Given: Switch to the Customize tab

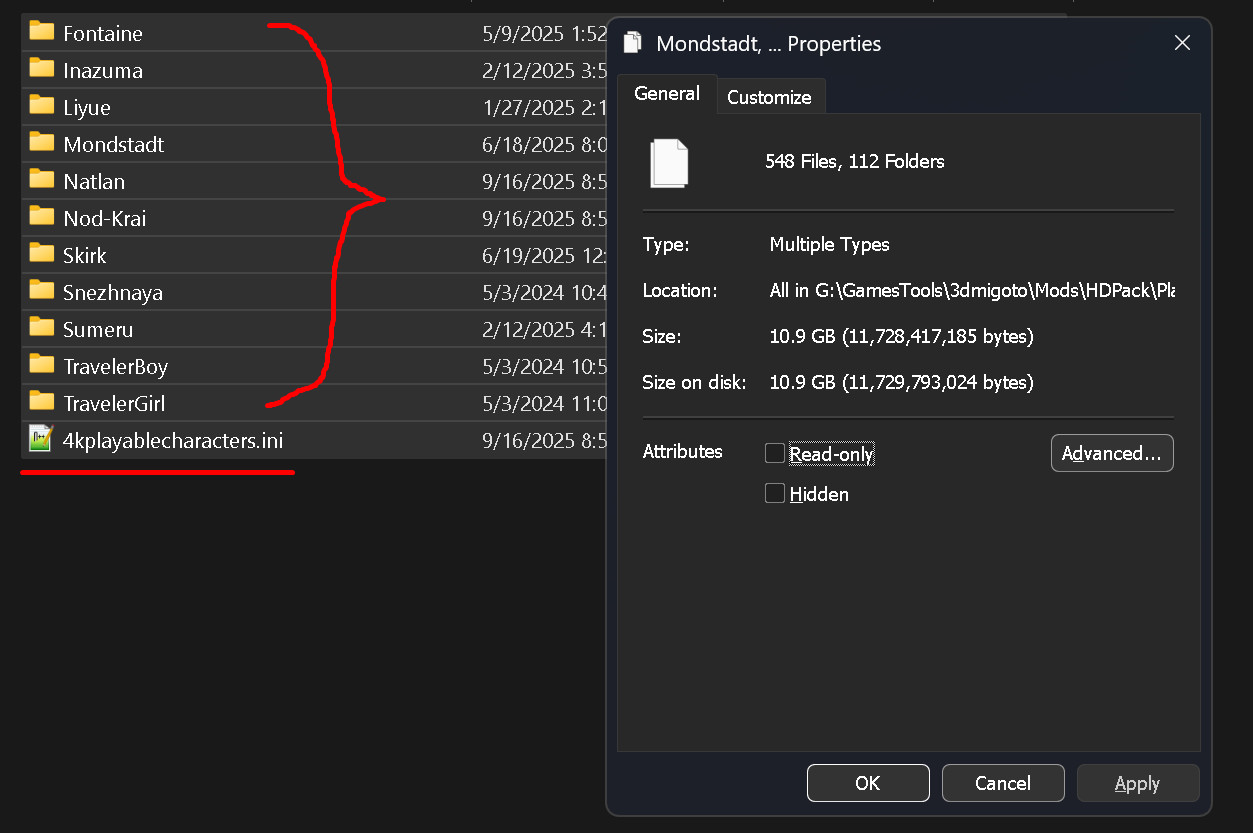Looking at the screenshot, I should (769, 97).
